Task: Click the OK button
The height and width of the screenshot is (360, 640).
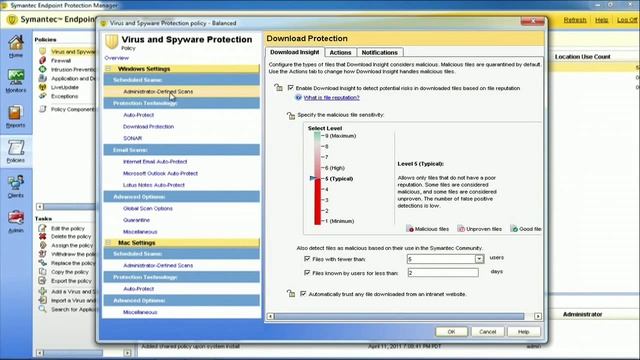Action: (451, 332)
